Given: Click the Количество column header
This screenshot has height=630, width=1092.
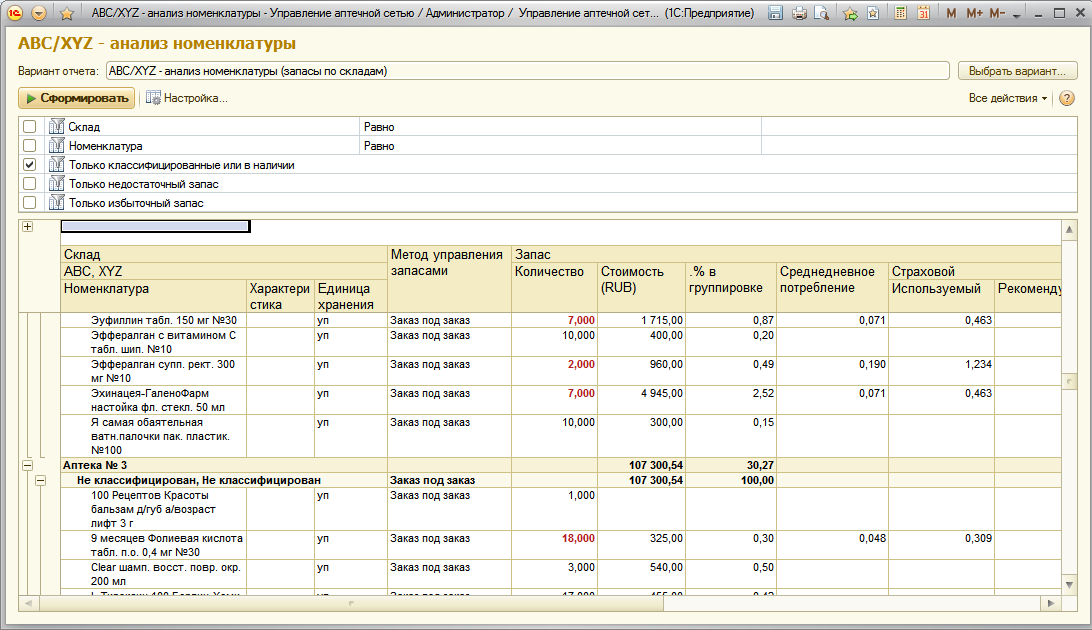Looking at the screenshot, I should (x=554, y=287).
